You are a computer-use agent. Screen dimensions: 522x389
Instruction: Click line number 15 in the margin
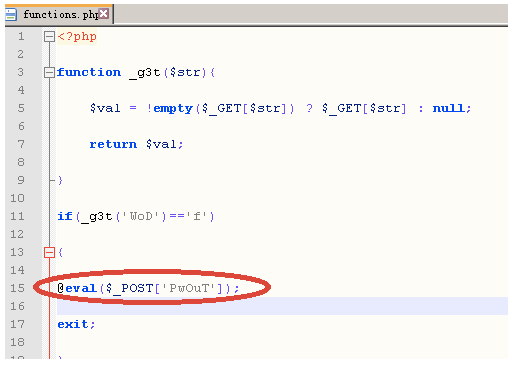pyautogui.click(x=17, y=288)
